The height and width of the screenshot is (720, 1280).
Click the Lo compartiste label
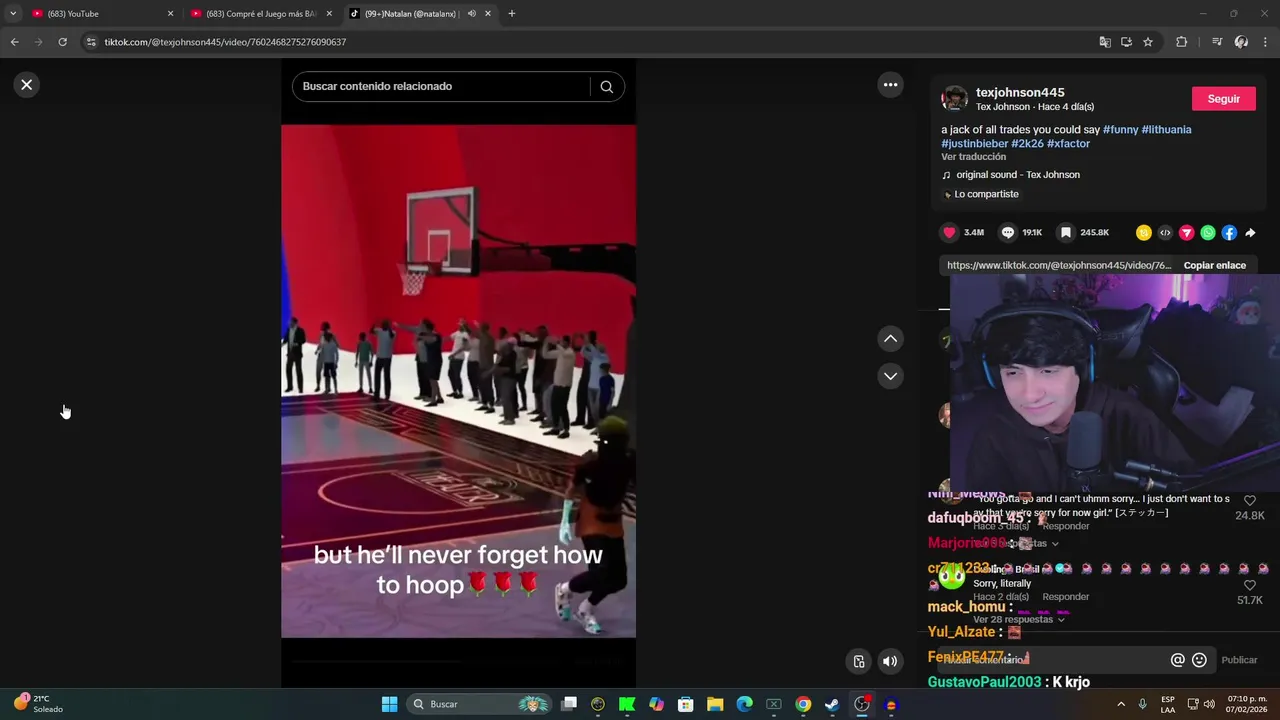[x=986, y=194]
